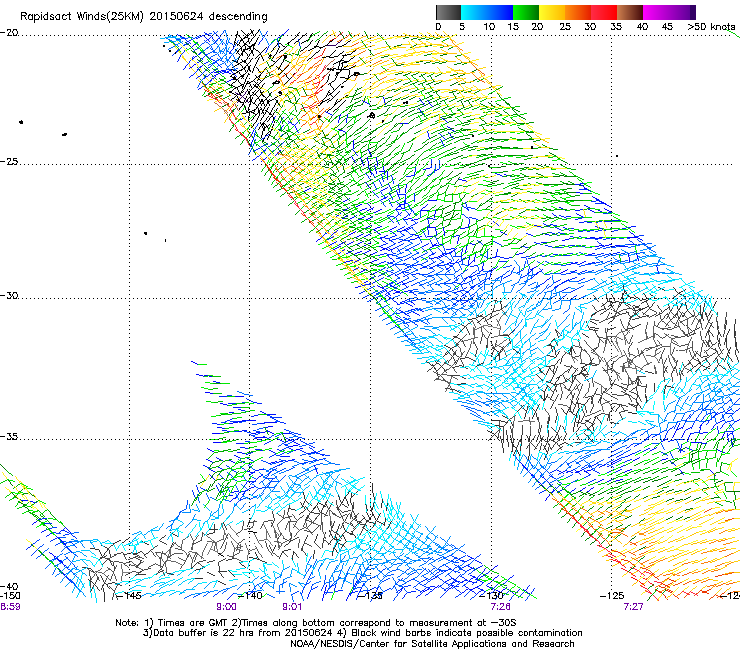
Task: Click the orange 25-30 knots legend segment
Action: tap(578, 12)
